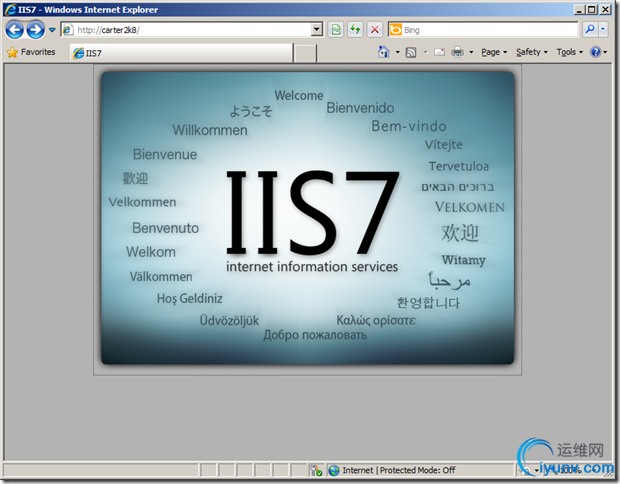Open a new blank tab
This screenshot has height=484, width=620.
[x=306, y=53]
